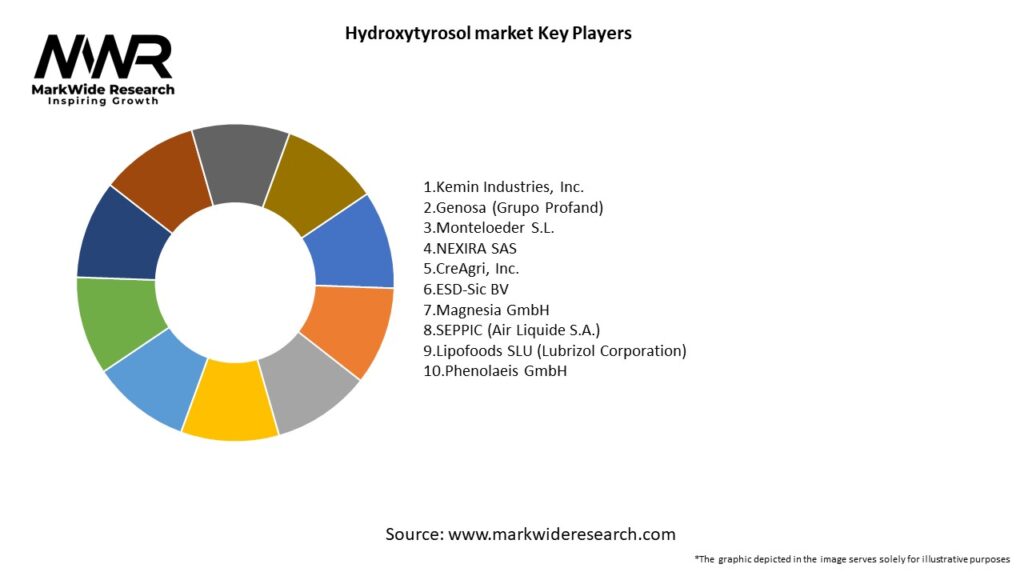Click '4.NEXIRA SAS' list entry
The width and height of the screenshot is (1024, 576).
pos(470,248)
